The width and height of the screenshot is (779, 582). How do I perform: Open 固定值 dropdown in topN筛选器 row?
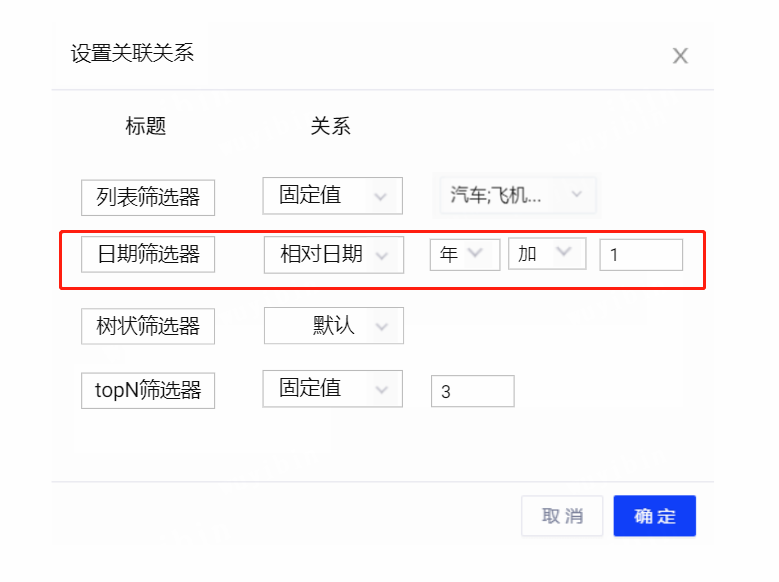coord(332,389)
